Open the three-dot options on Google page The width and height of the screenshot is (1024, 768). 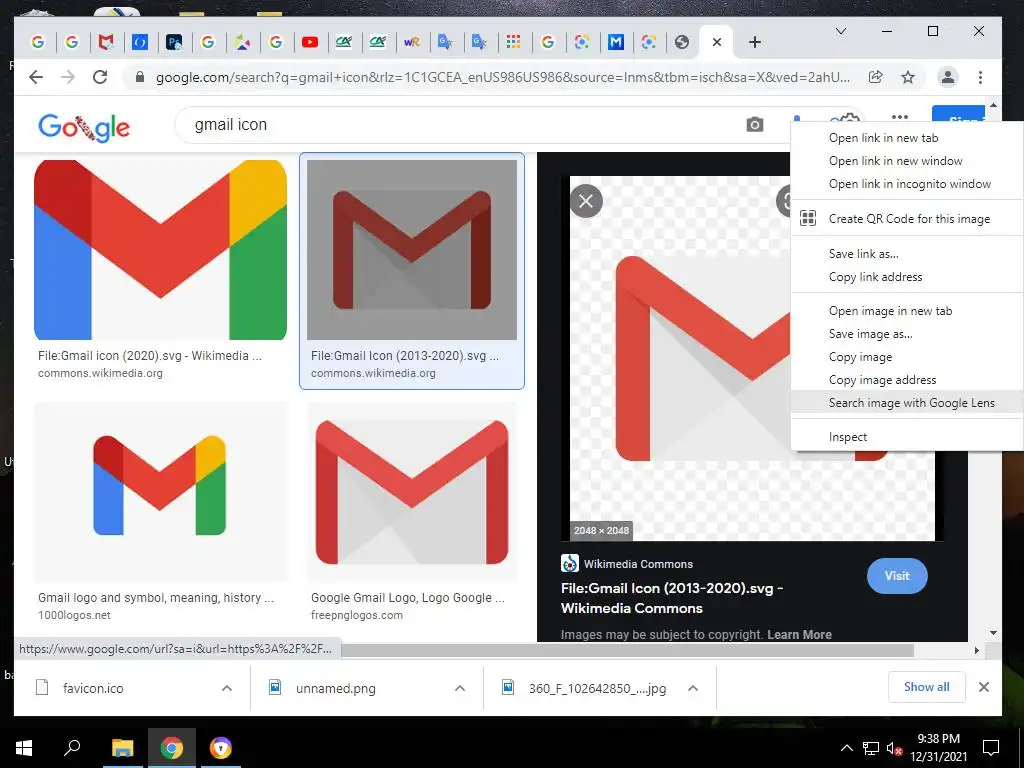(x=900, y=117)
